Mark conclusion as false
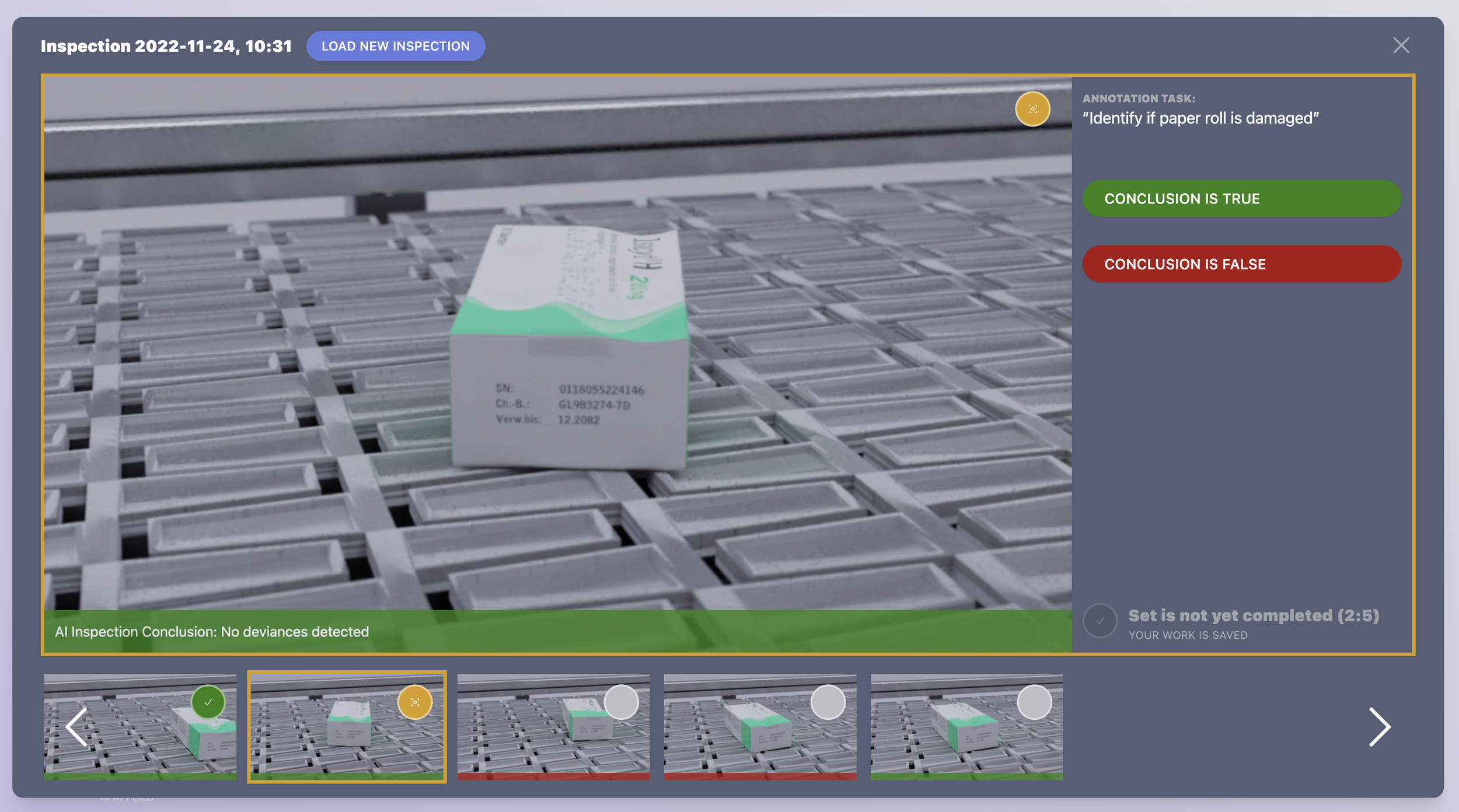This screenshot has width=1459, height=812. point(1242,264)
